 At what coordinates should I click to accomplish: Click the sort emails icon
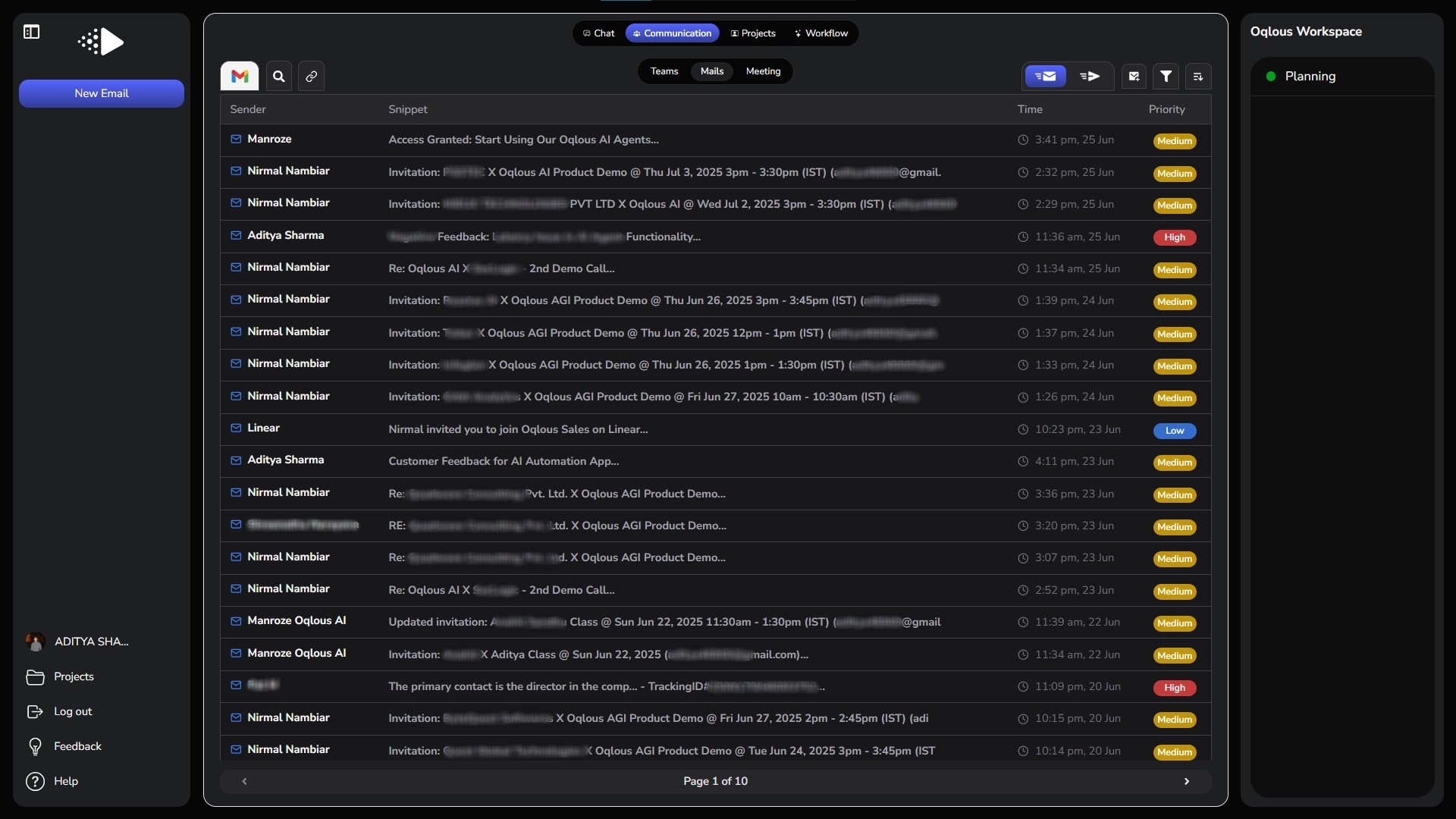click(x=1198, y=76)
